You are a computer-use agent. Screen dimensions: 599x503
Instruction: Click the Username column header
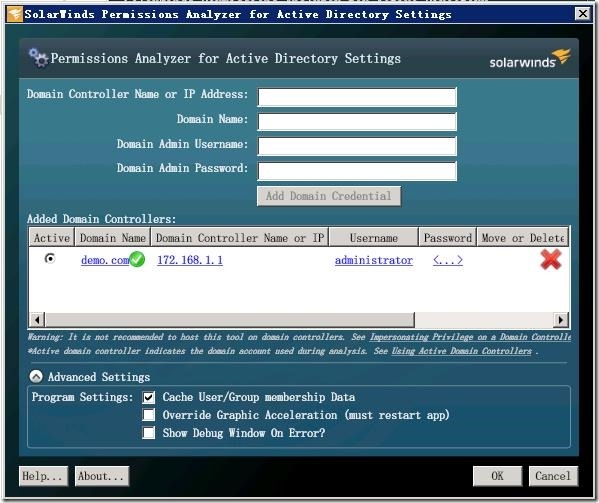(373, 238)
